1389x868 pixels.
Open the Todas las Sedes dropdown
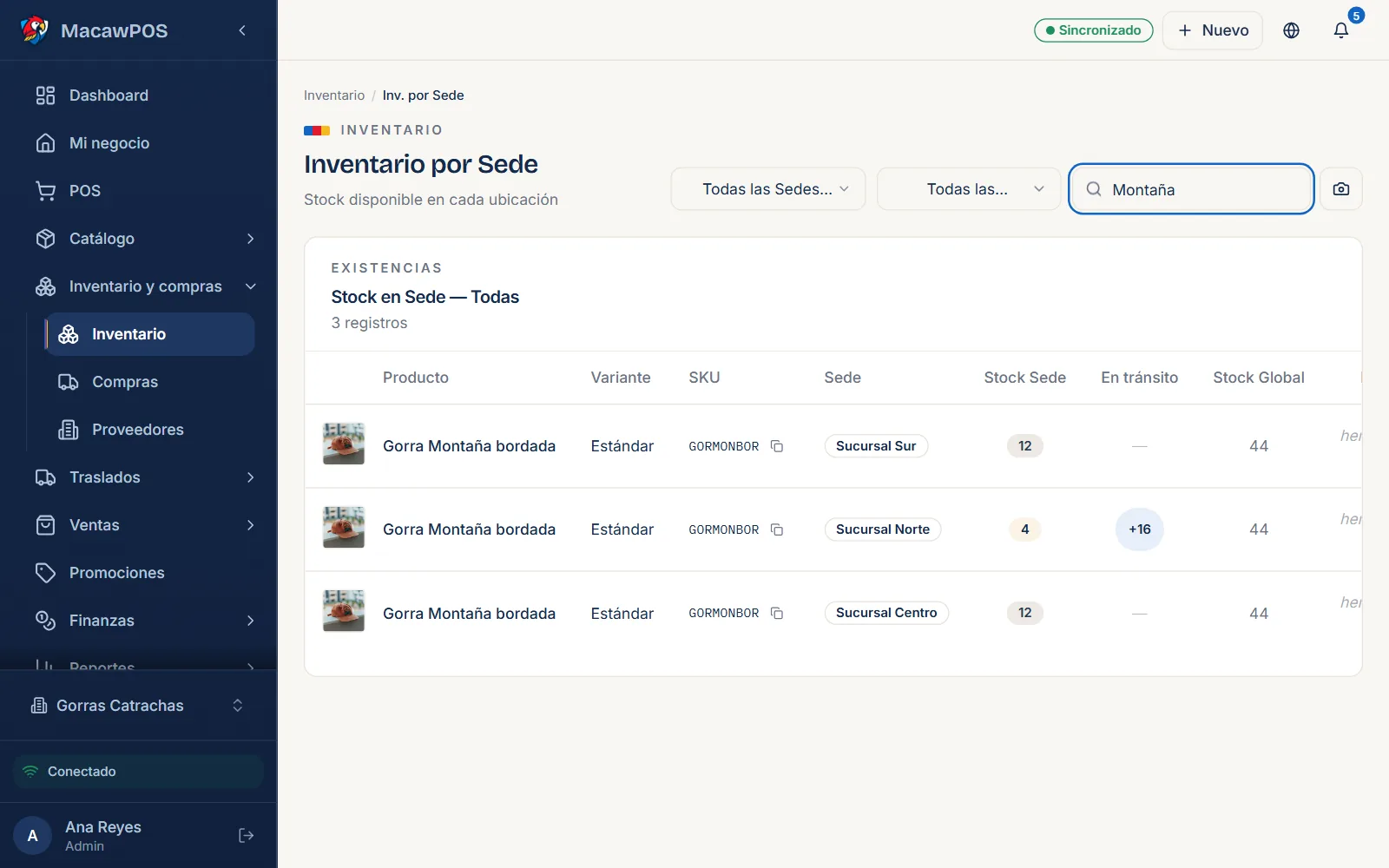[x=768, y=189]
